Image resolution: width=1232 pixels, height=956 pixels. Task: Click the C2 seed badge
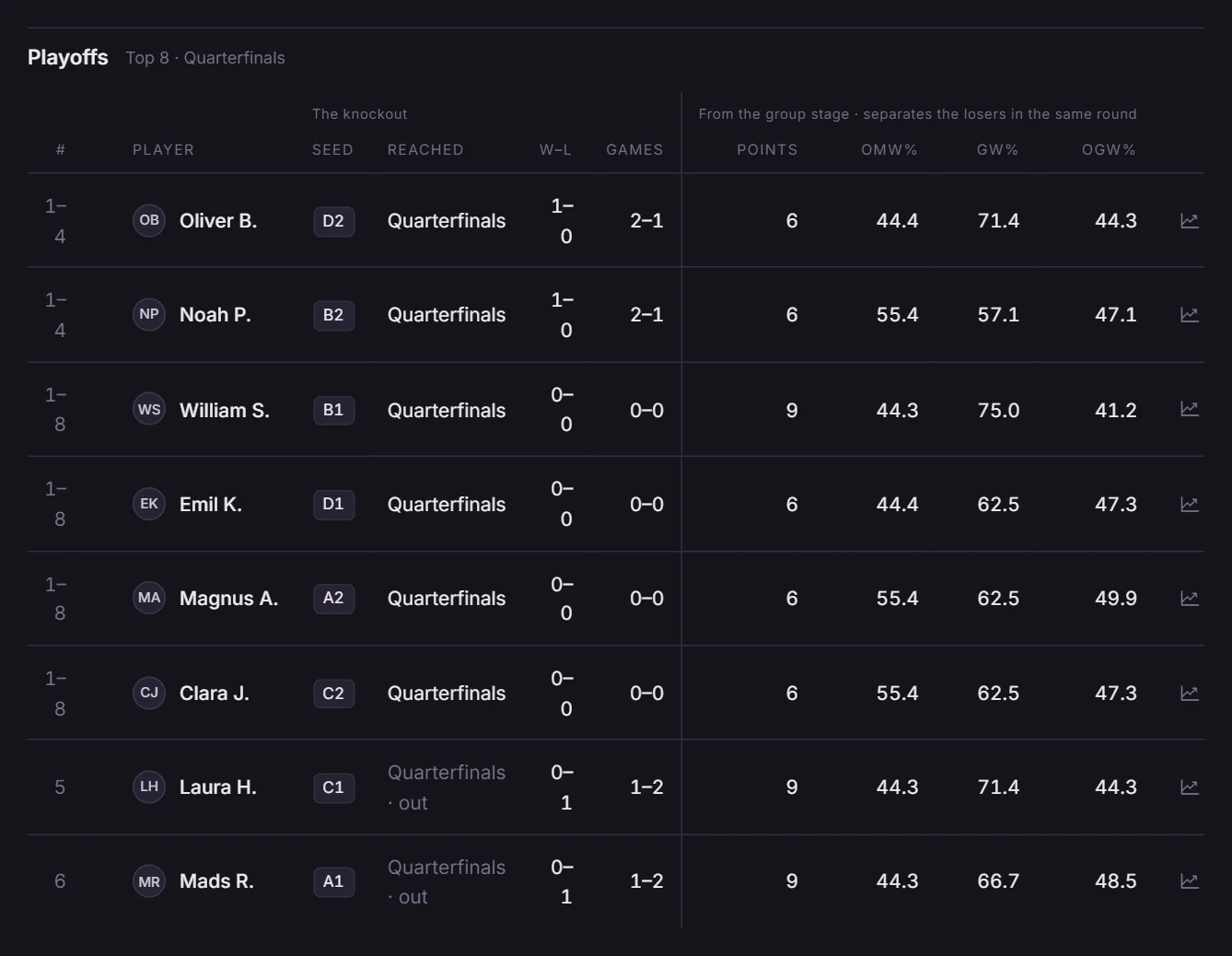pyautogui.click(x=333, y=693)
